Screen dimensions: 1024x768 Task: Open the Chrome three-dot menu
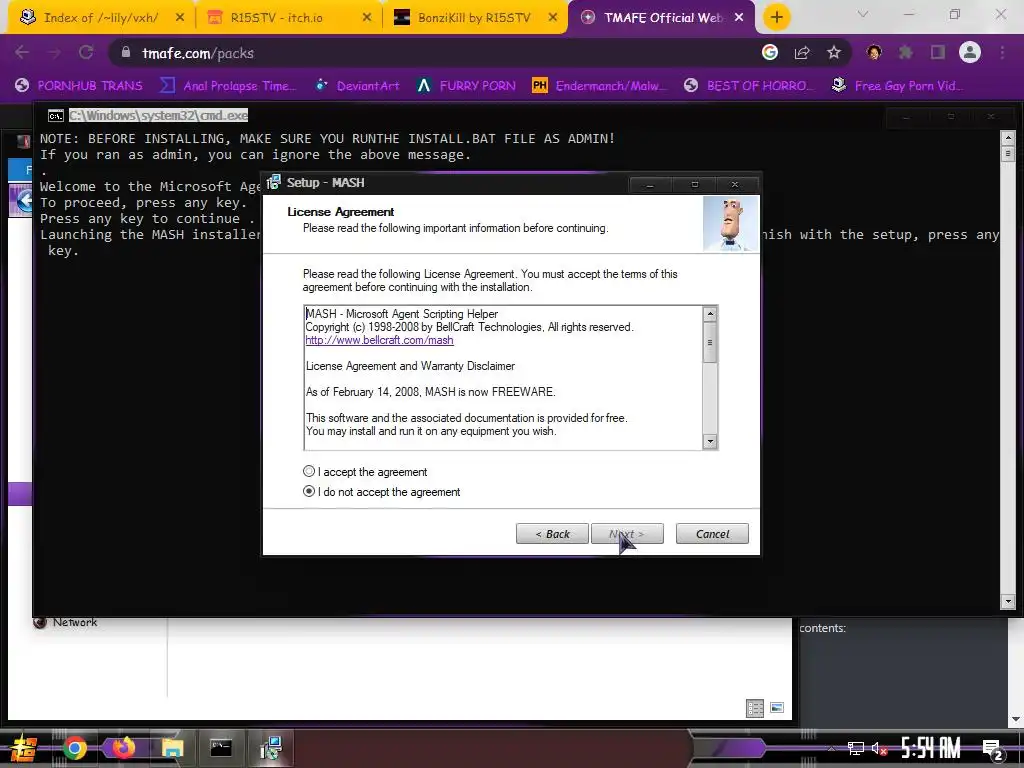[x=1002, y=52]
